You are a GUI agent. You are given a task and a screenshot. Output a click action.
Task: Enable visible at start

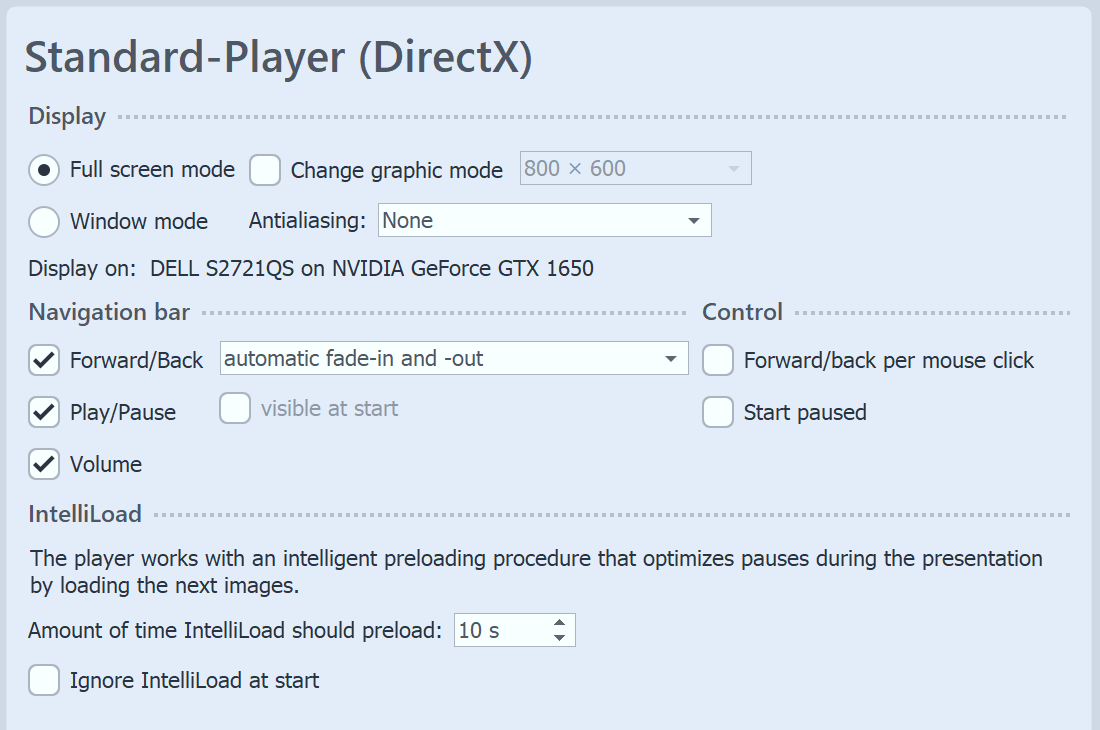click(235, 408)
